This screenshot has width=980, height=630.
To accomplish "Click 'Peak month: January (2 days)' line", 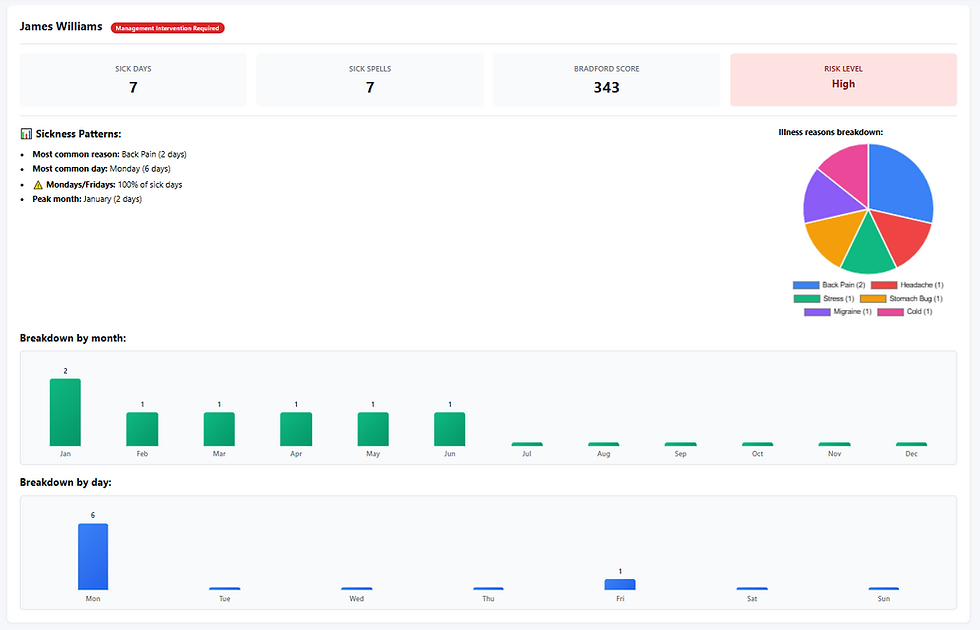I will (87, 199).
